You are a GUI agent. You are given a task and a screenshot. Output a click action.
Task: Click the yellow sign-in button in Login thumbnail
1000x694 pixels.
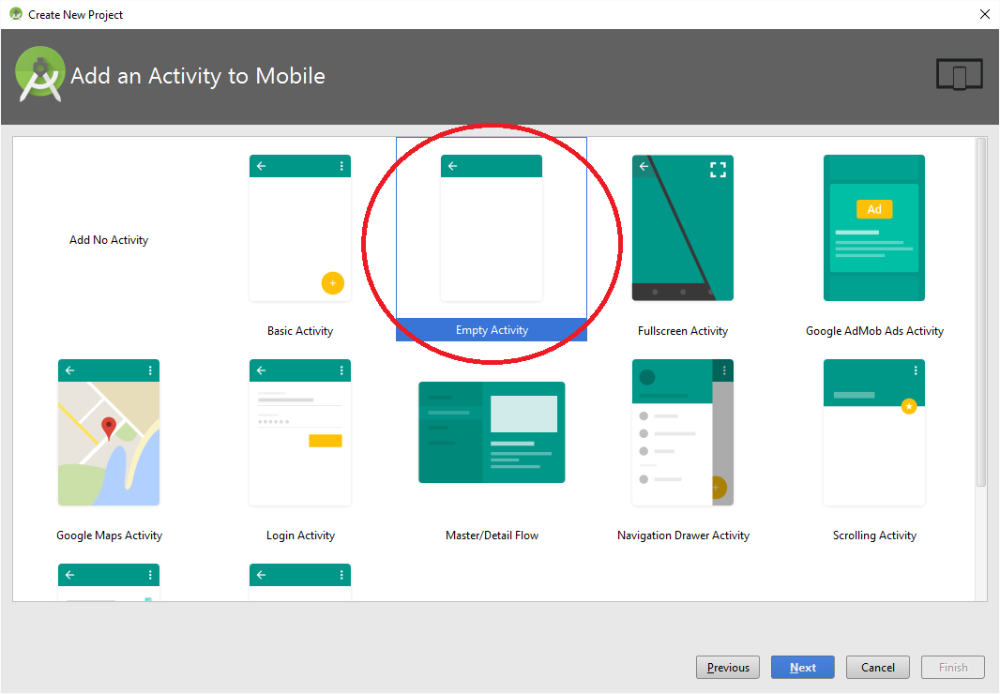325,440
